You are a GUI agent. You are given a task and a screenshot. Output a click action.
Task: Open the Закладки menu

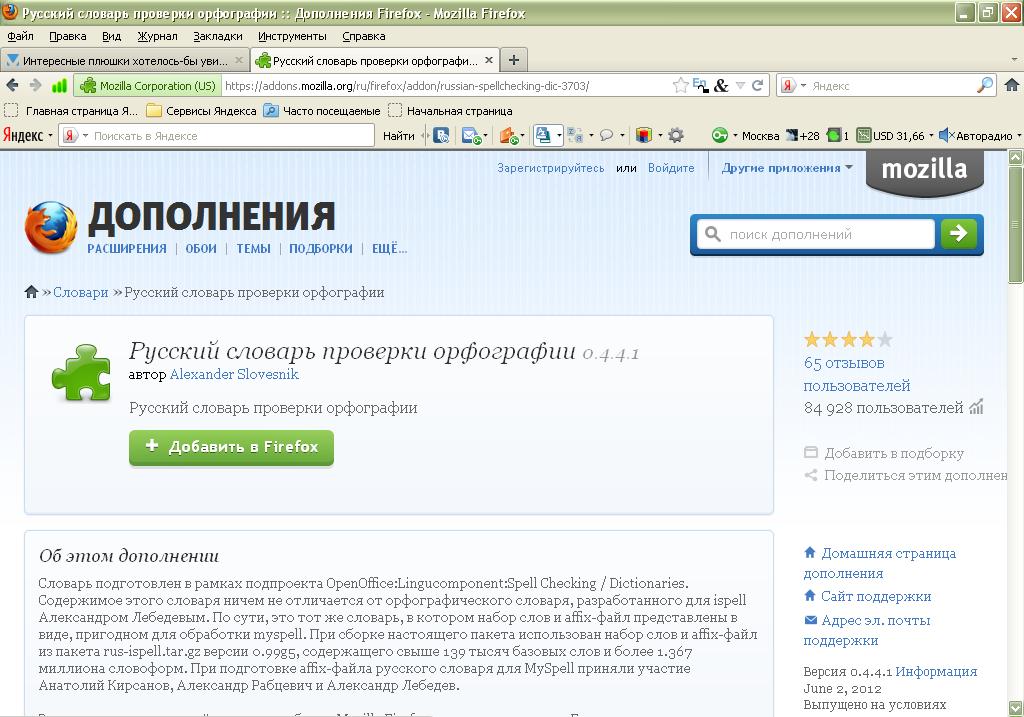(217, 36)
